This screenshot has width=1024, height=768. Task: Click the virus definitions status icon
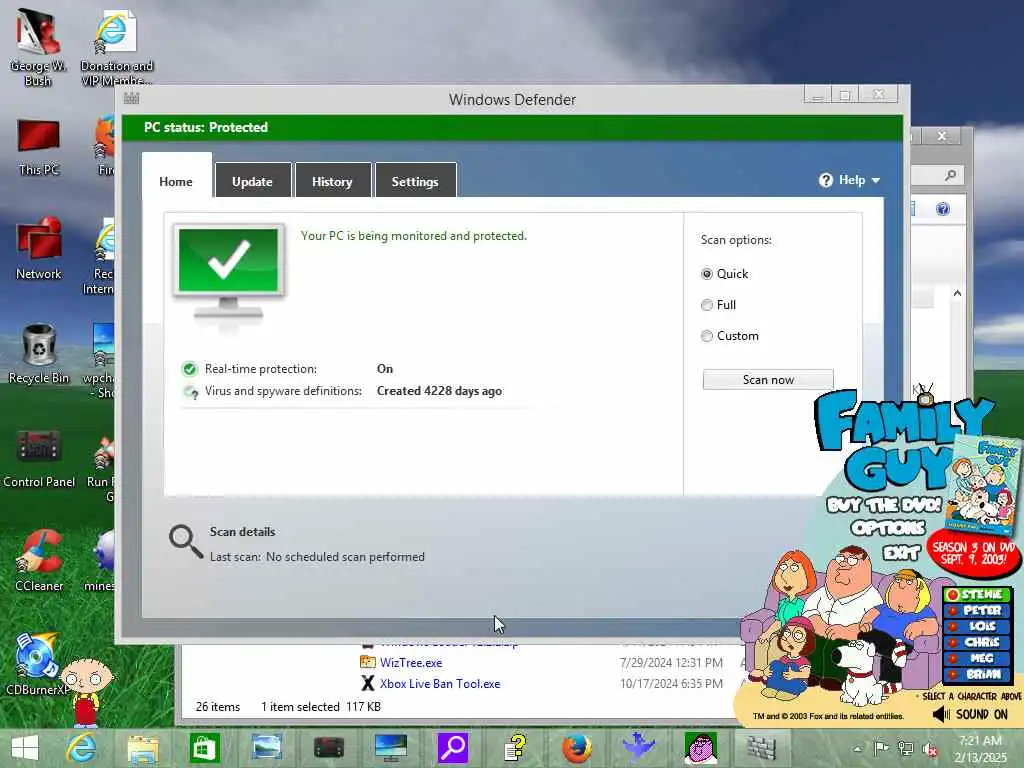(190, 392)
